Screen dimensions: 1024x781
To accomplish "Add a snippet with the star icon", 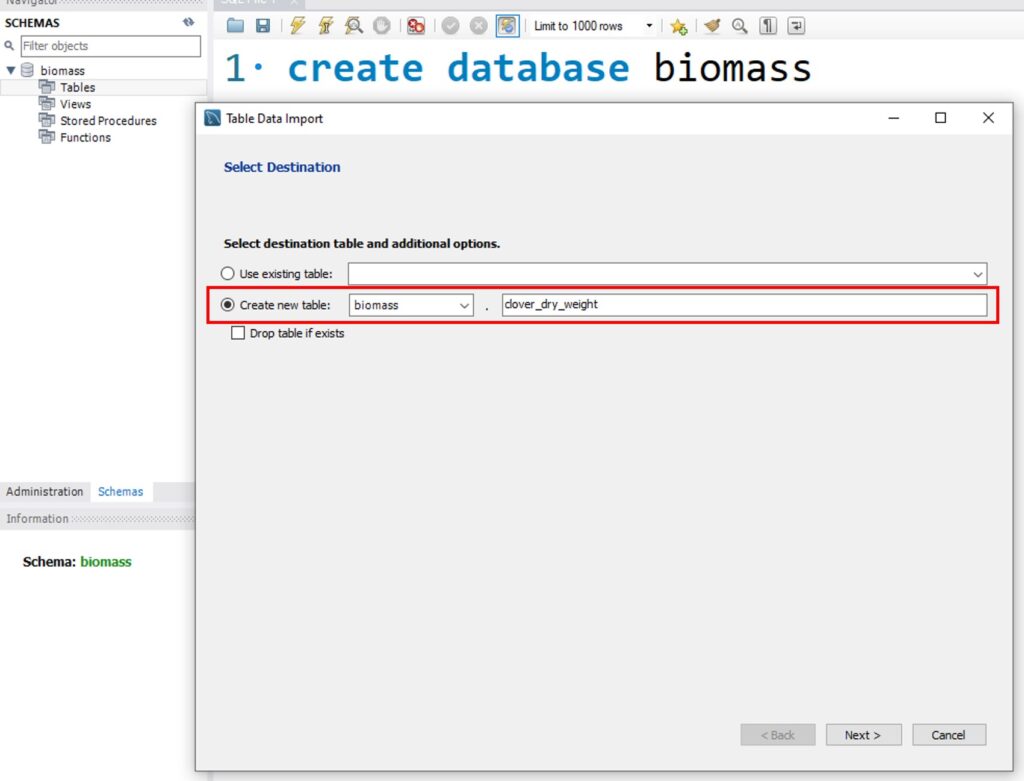I will pos(678,26).
